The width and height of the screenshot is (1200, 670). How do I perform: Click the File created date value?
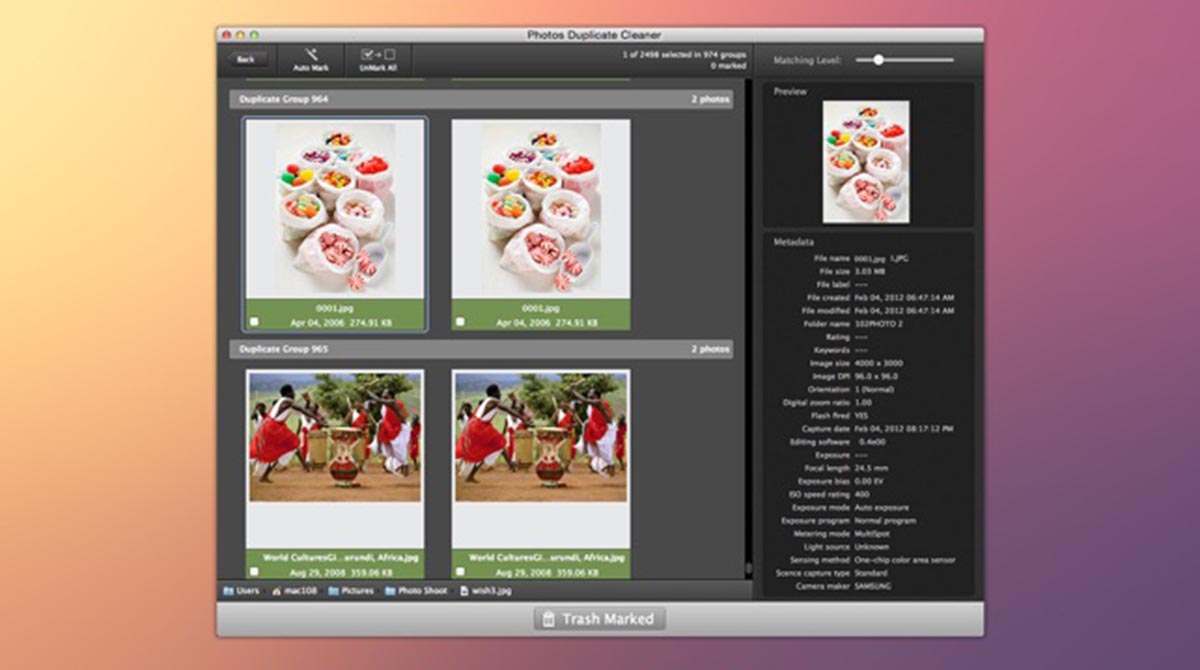pyautogui.click(x=903, y=297)
